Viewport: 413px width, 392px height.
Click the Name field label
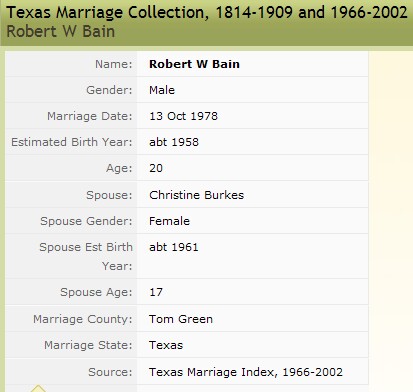click(x=114, y=64)
